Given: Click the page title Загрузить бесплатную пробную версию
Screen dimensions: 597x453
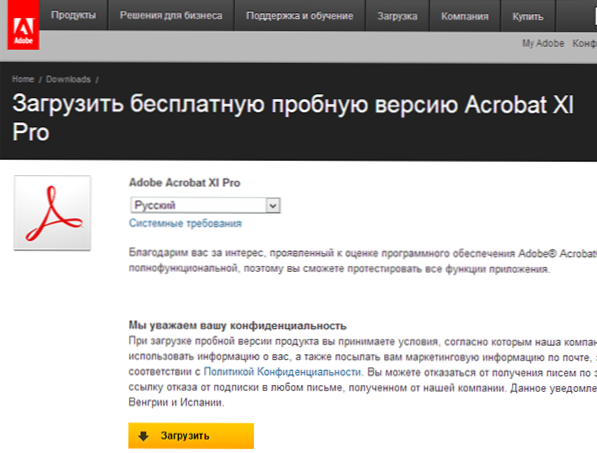Looking at the screenshot, I should click(x=235, y=104).
